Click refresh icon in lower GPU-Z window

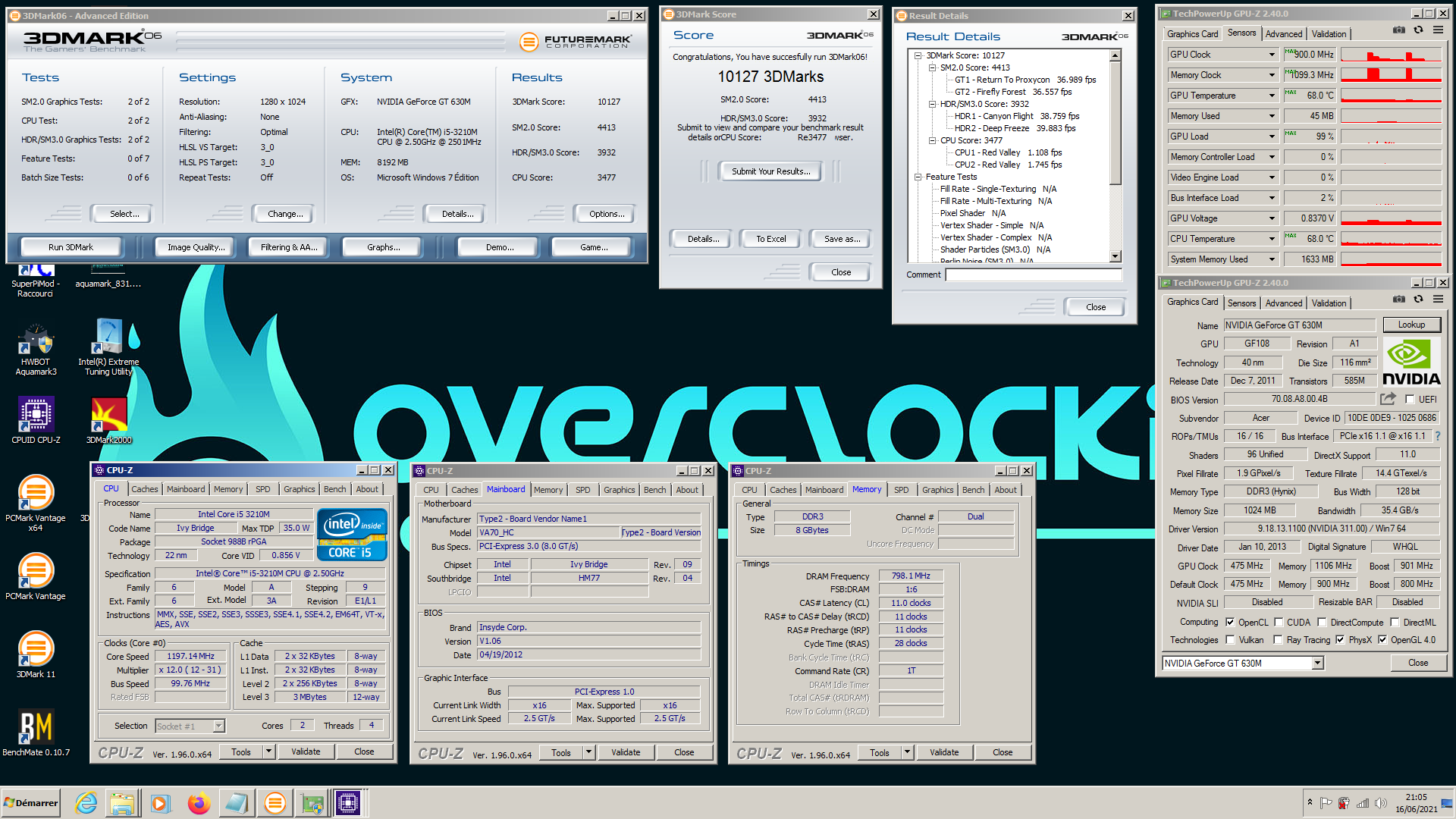pos(1418,300)
